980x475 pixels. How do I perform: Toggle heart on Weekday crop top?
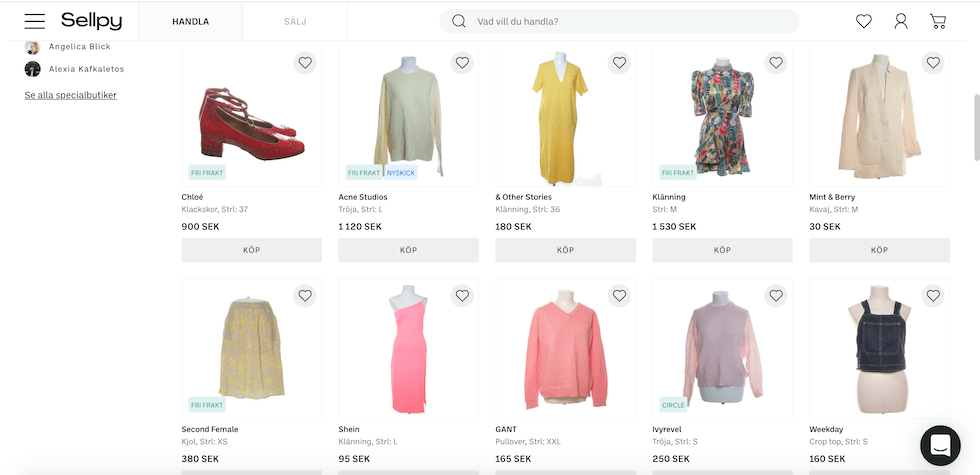click(933, 296)
